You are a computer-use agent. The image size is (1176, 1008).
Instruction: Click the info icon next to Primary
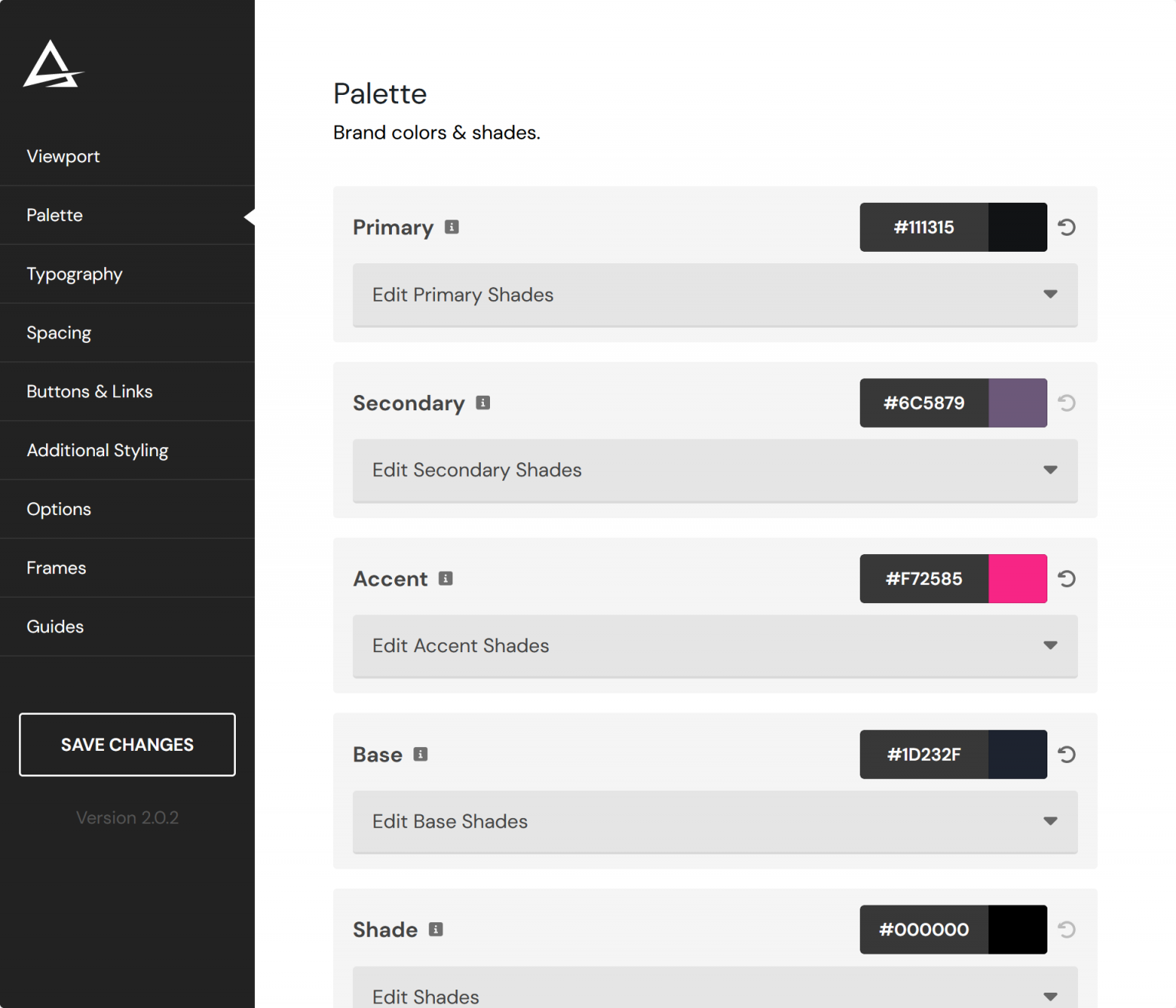point(452,227)
